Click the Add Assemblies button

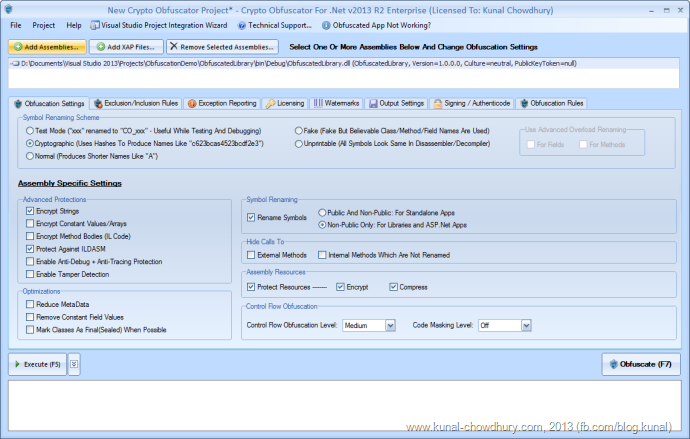(x=47, y=47)
